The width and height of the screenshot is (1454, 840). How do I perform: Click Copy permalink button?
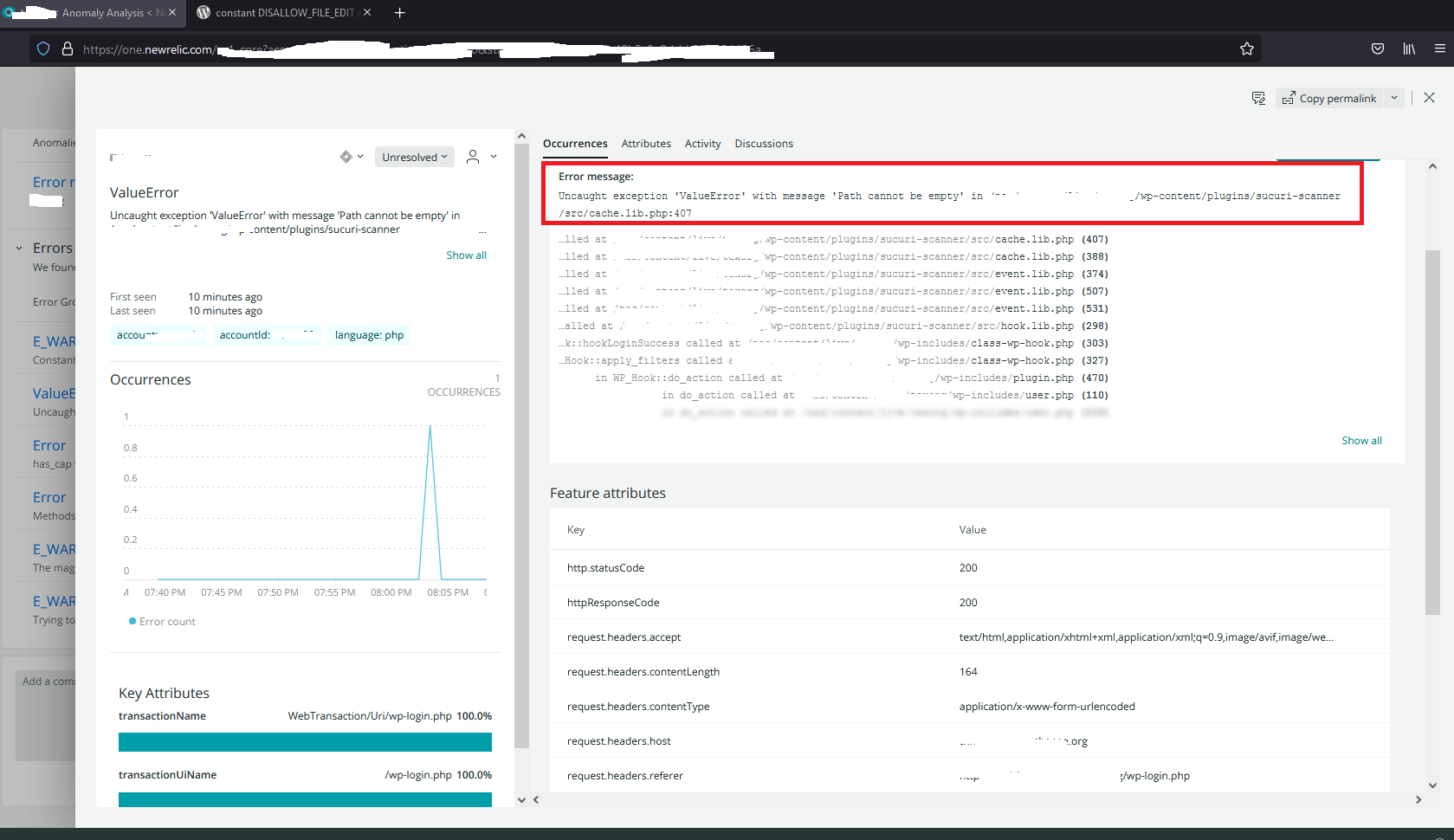[1329, 98]
